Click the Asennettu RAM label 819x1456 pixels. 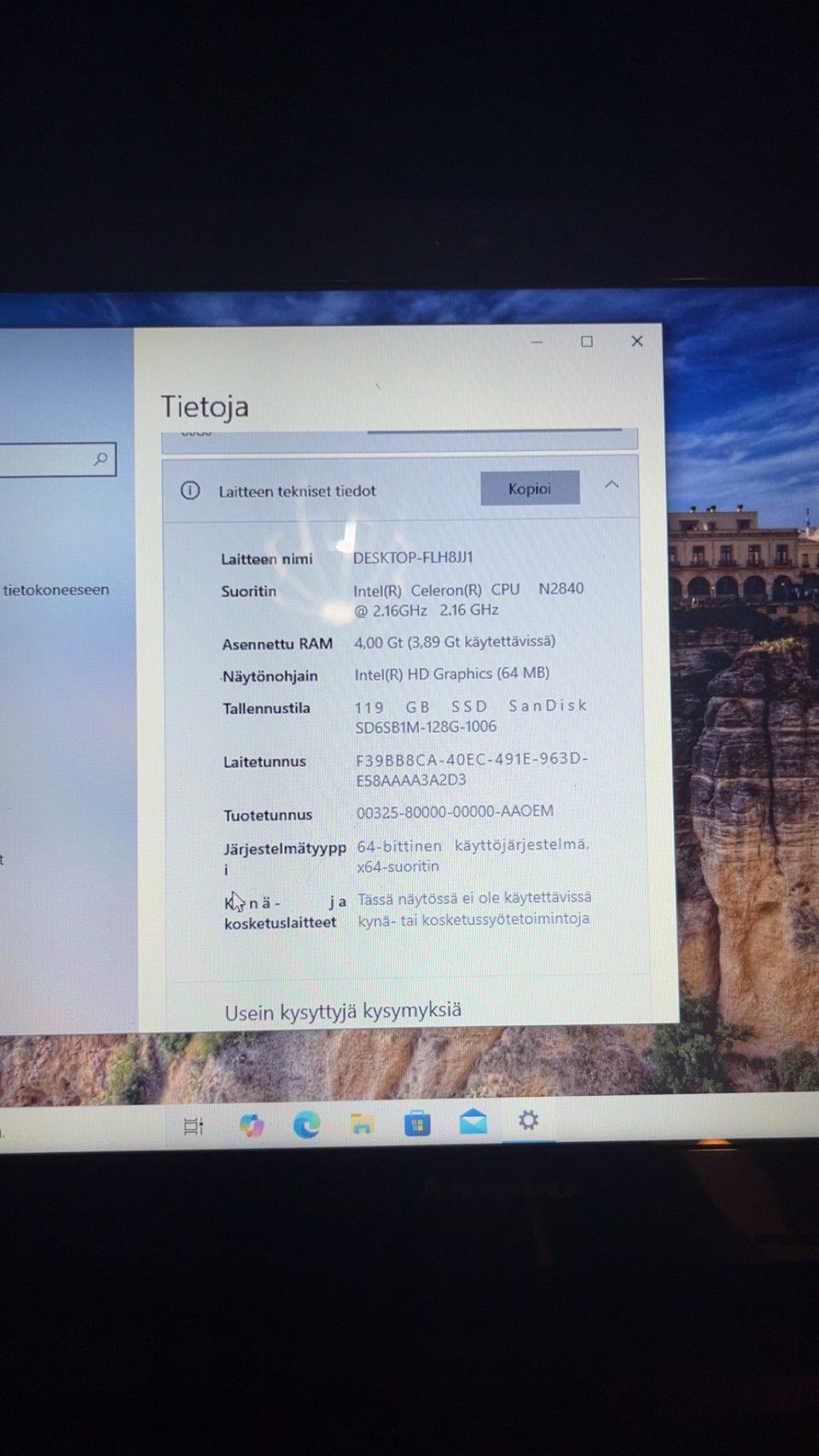tap(277, 644)
